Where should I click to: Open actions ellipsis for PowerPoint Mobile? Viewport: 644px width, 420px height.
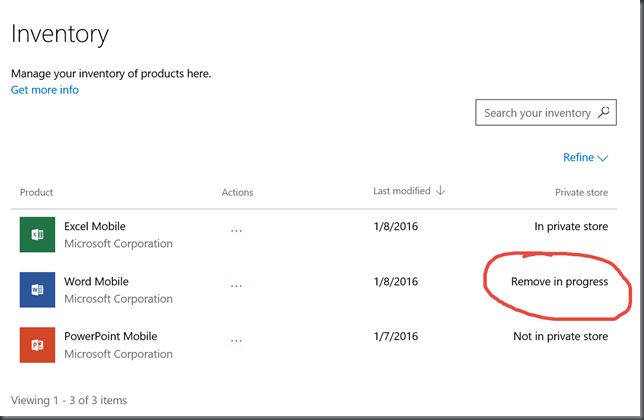click(x=236, y=340)
